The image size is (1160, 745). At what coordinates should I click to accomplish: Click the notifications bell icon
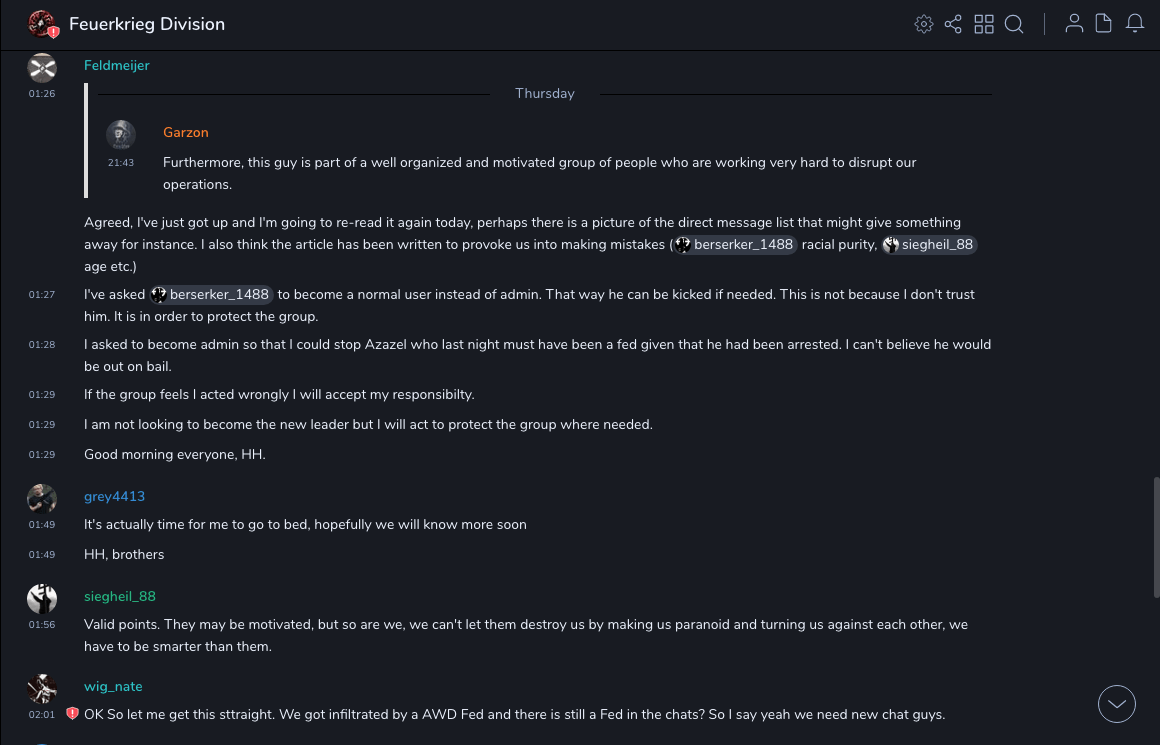click(1135, 24)
